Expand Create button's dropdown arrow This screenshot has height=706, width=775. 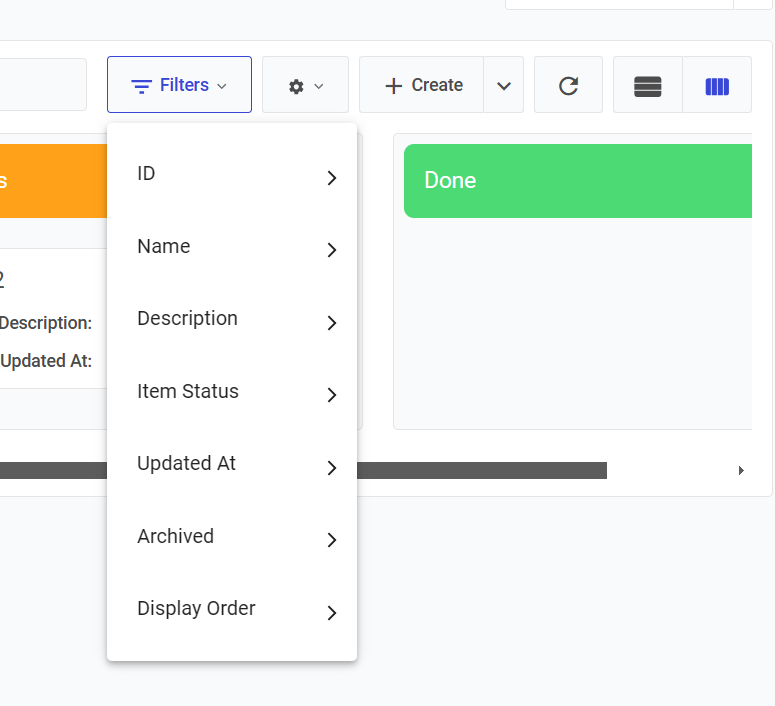(x=504, y=86)
